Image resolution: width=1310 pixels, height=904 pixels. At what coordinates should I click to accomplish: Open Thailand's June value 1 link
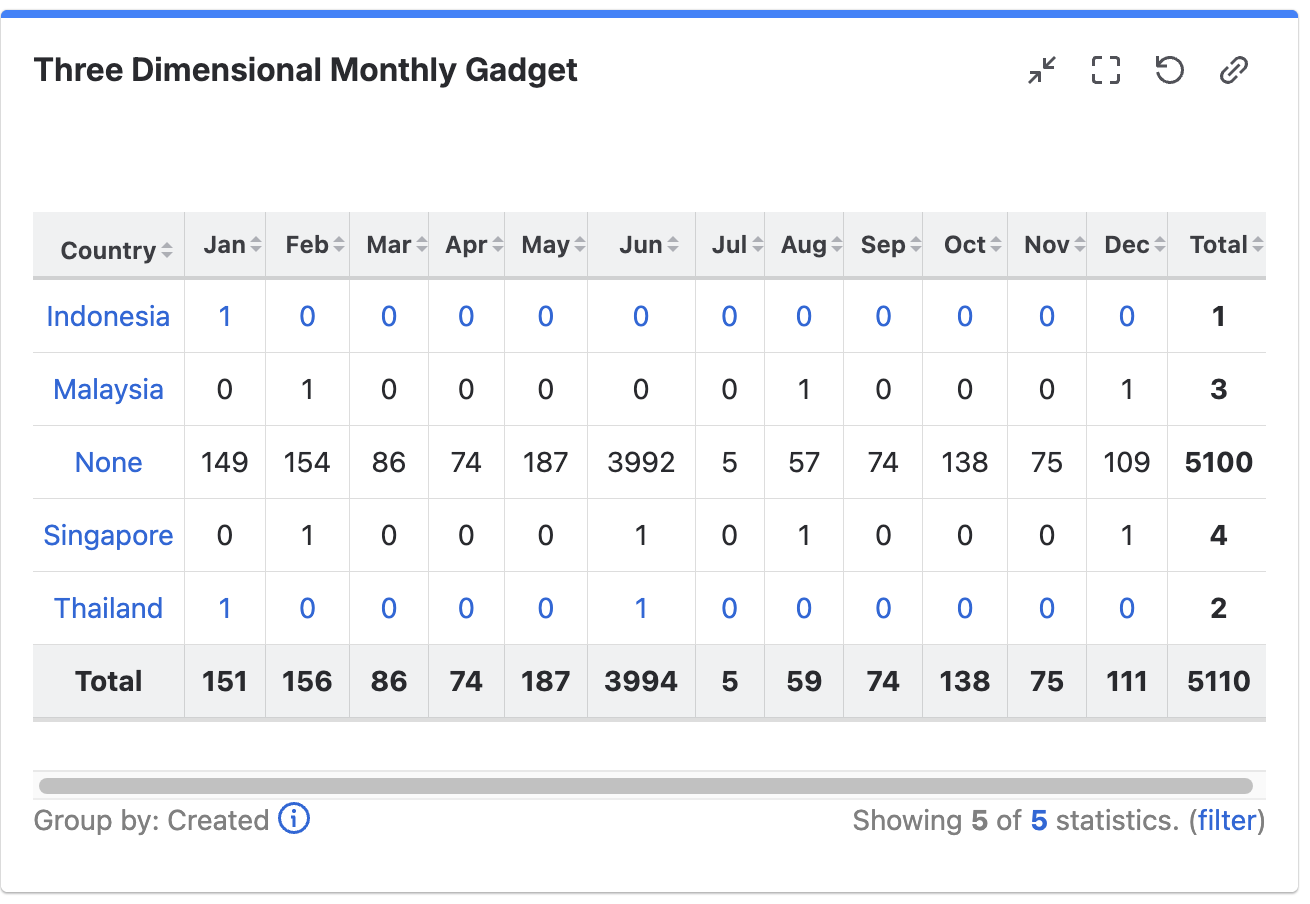641,608
